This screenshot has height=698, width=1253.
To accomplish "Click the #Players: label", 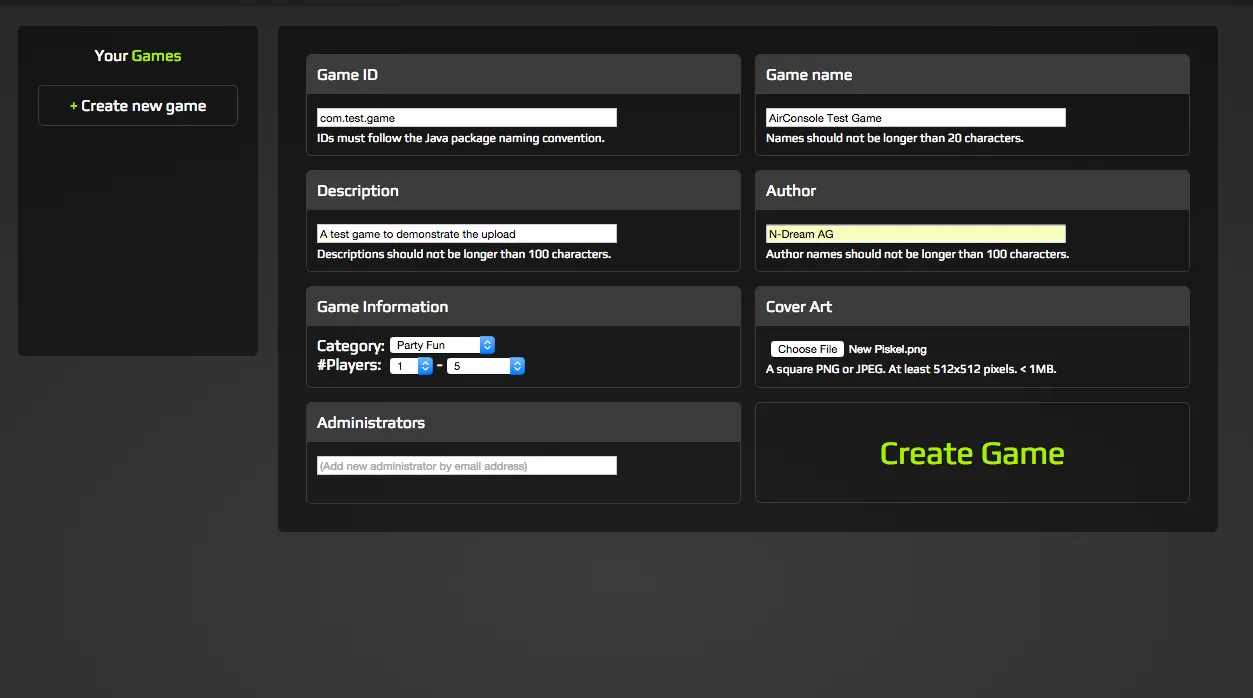I will click(x=349, y=366).
